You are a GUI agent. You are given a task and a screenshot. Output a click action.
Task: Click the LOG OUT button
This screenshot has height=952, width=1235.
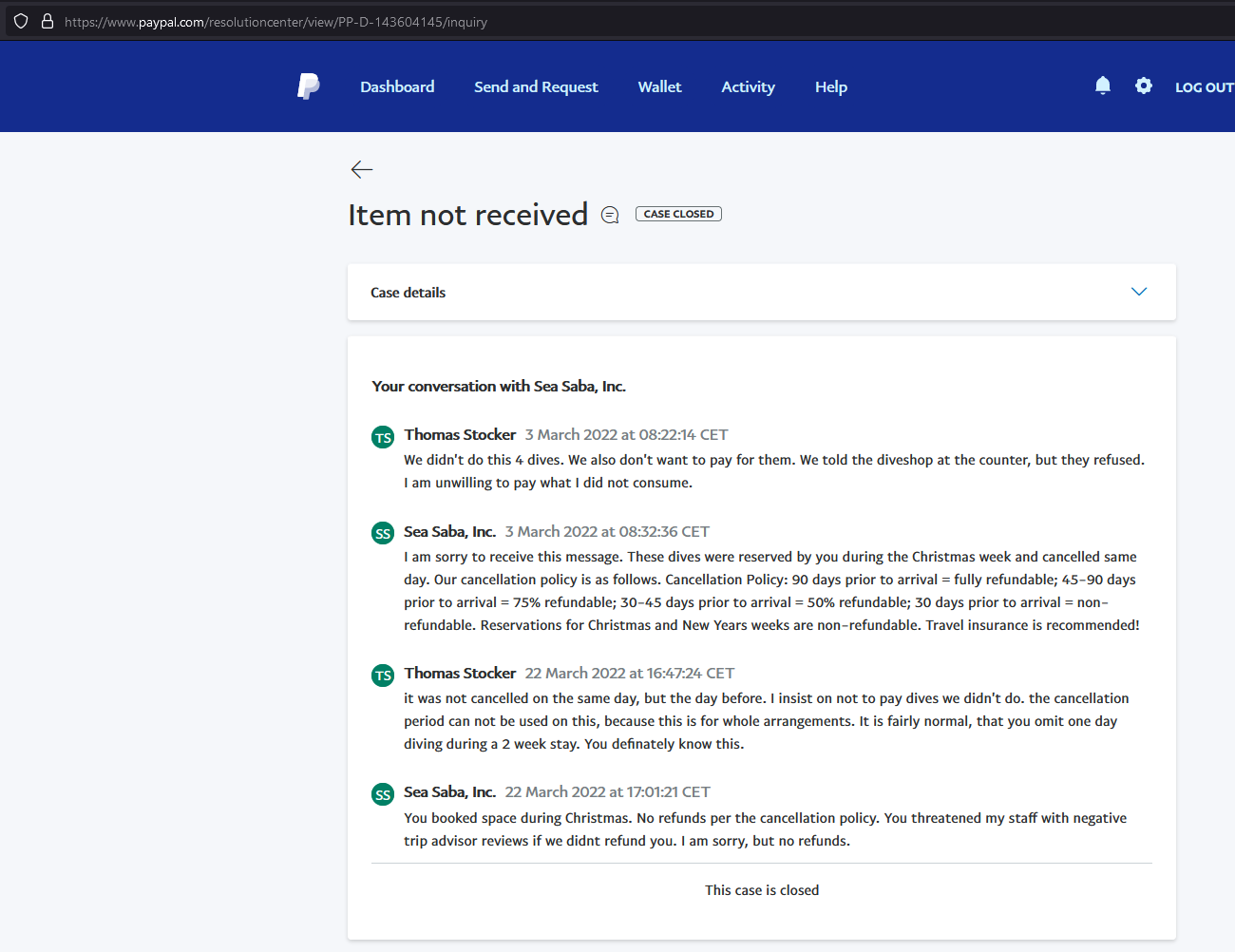pyautogui.click(x=1203, y=87)
